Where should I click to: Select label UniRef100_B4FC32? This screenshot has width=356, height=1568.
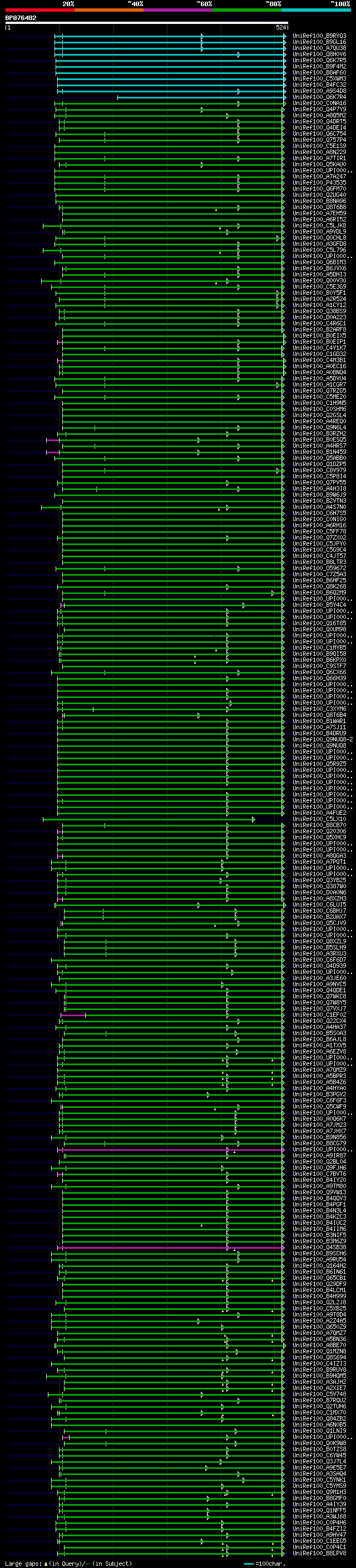coord(319,85)
